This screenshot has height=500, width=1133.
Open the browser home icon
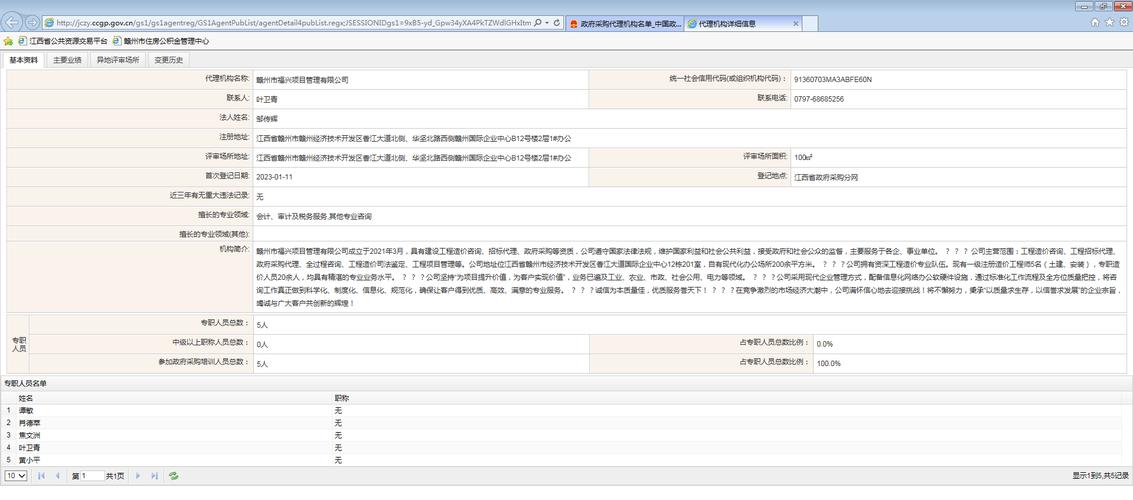1095,22
